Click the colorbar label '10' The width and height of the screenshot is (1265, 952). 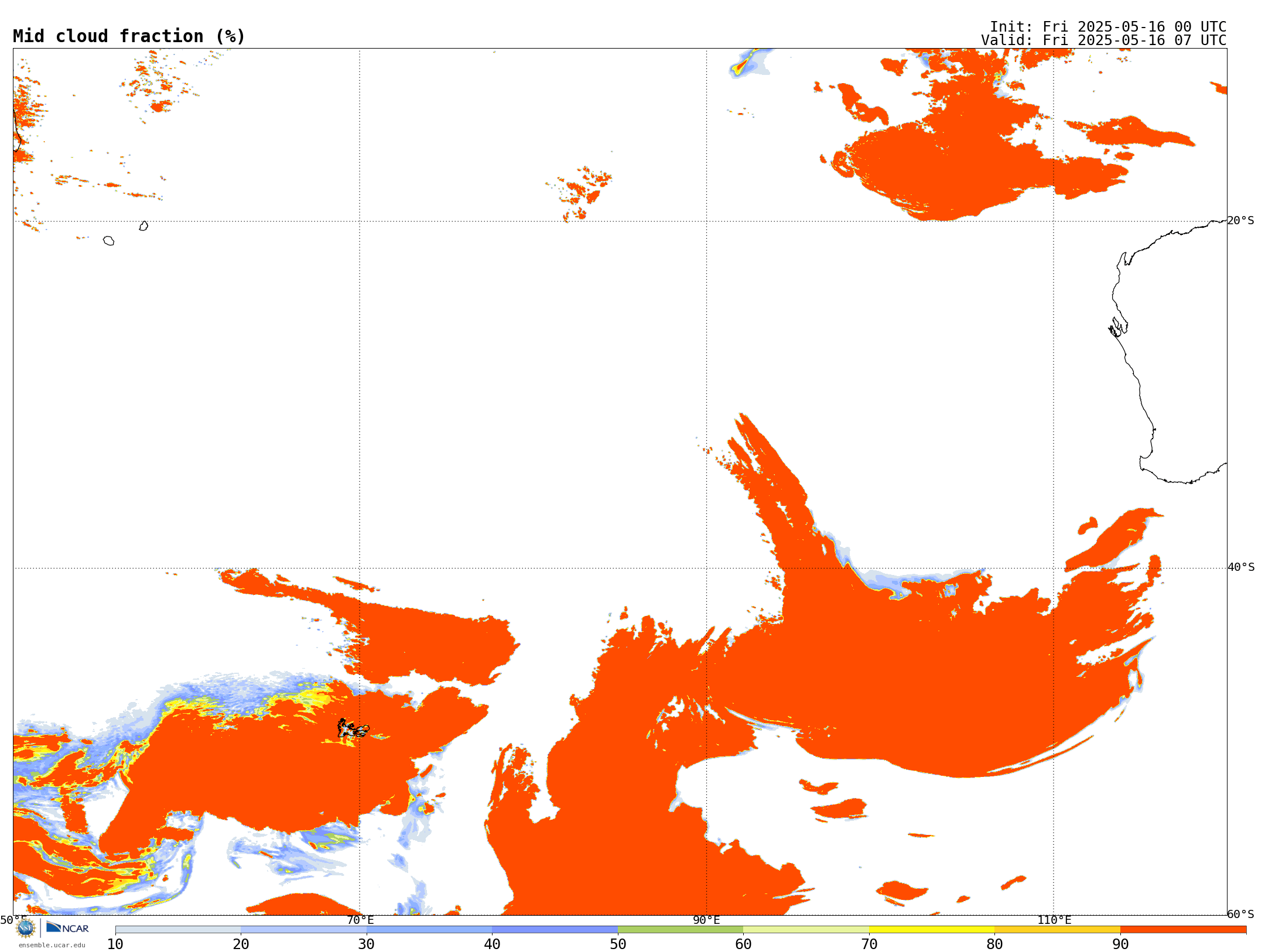point(115,944)
